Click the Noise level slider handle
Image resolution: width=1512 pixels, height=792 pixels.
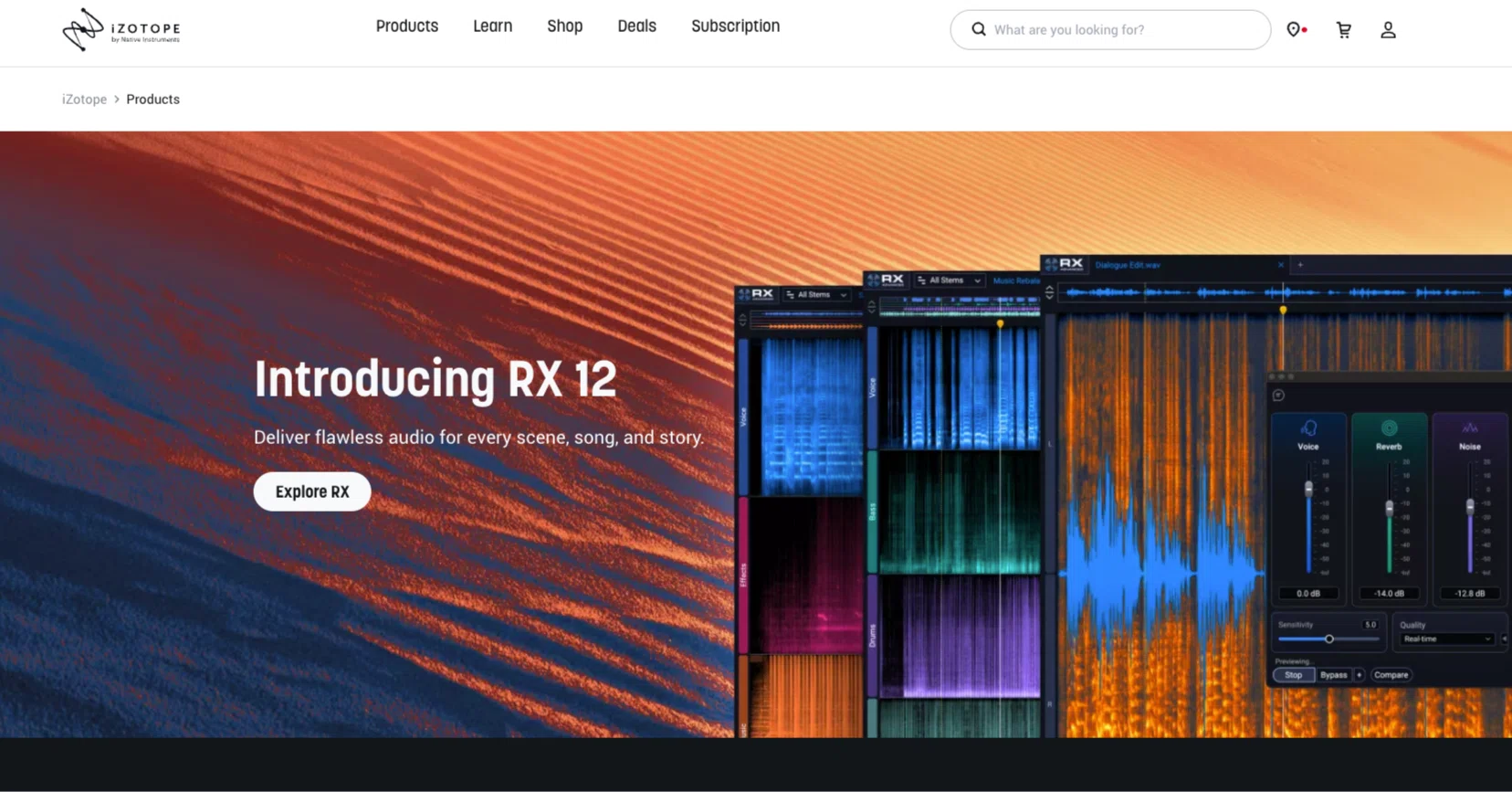pos(1470,505)
